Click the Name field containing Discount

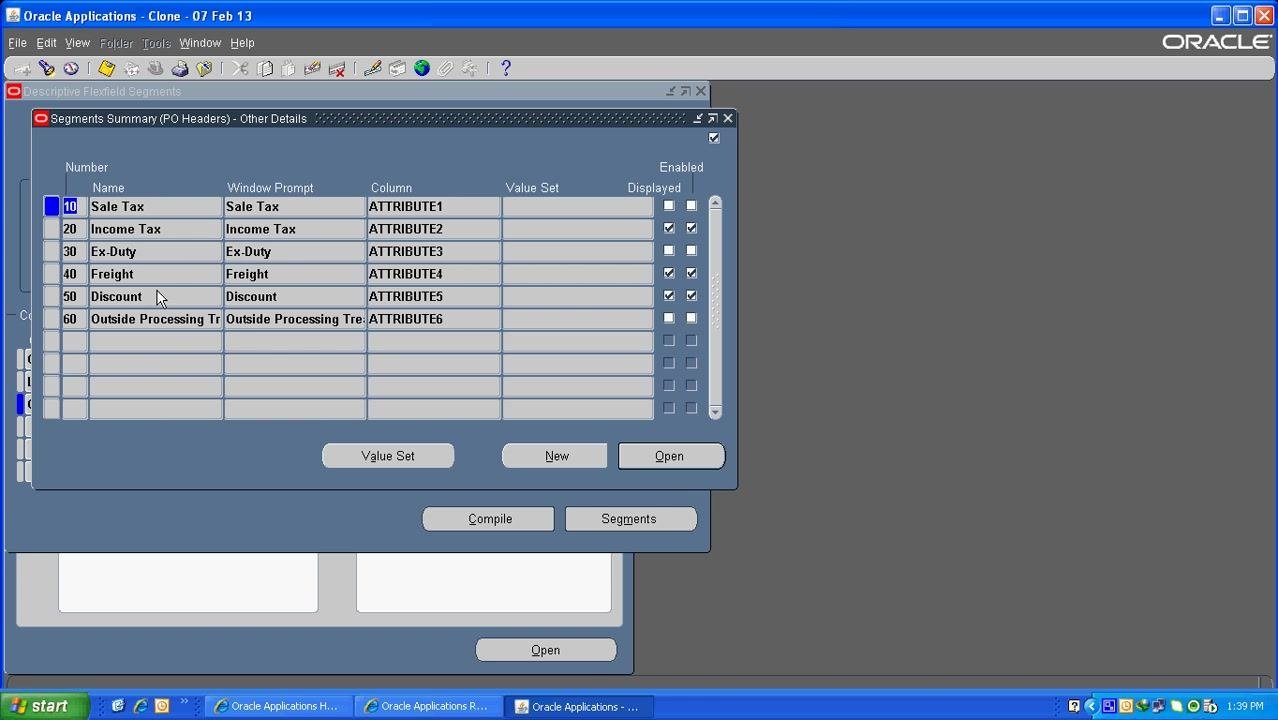156,296
